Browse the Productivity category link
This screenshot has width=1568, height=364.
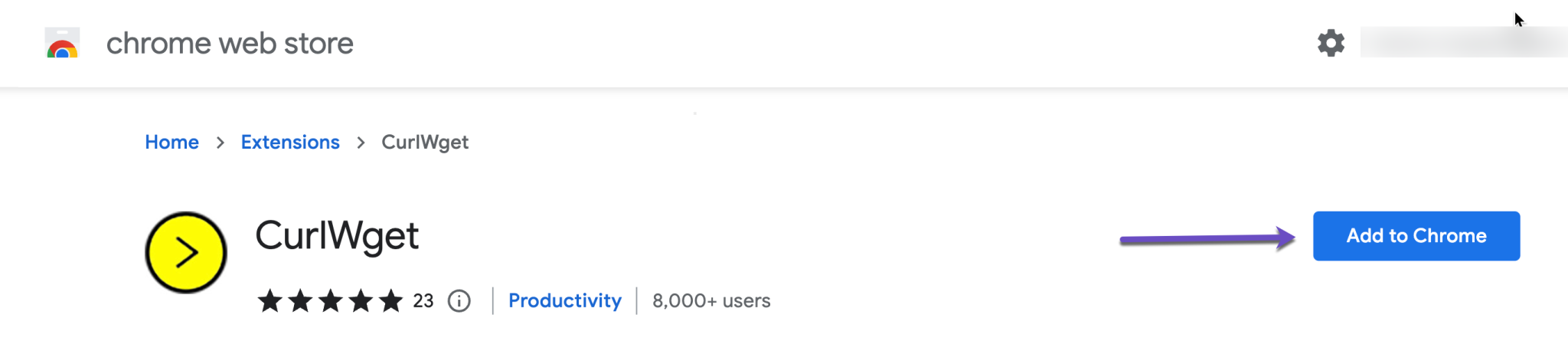point(565,301)
